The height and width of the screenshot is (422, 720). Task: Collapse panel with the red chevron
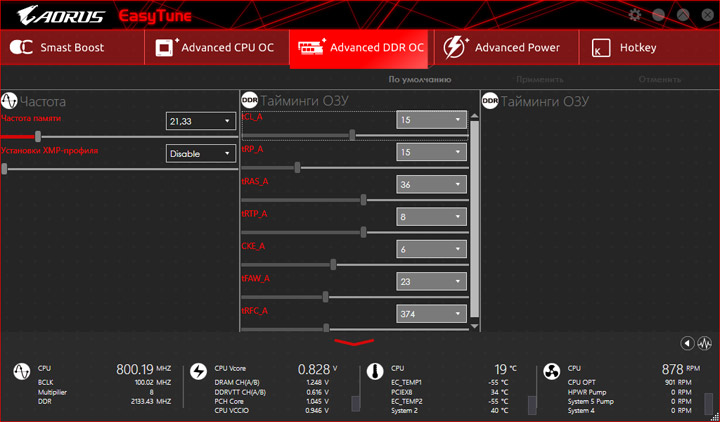click(354, 342)
